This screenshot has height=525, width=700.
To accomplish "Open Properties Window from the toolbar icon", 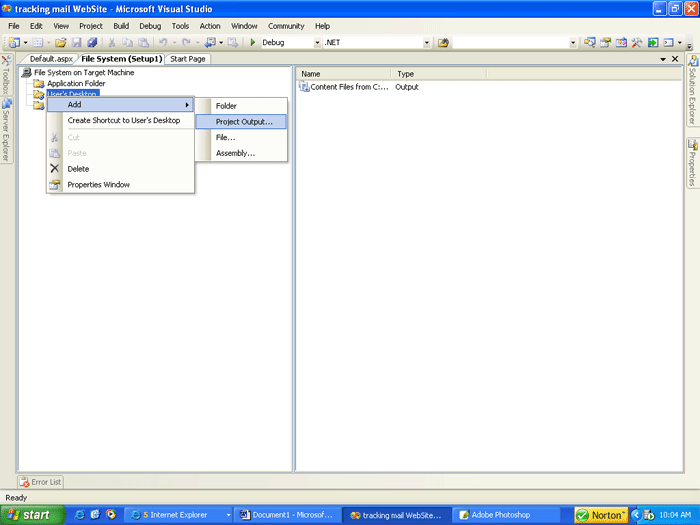I will [x=605, y=42].
